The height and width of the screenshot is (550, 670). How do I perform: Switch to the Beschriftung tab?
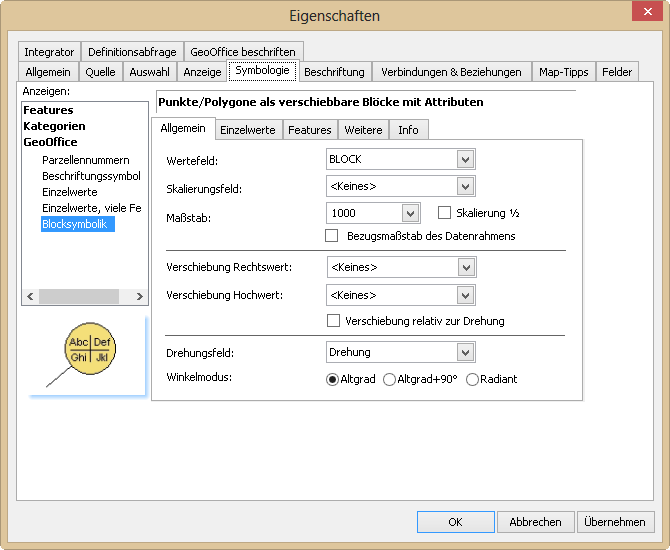click(334, 72)
